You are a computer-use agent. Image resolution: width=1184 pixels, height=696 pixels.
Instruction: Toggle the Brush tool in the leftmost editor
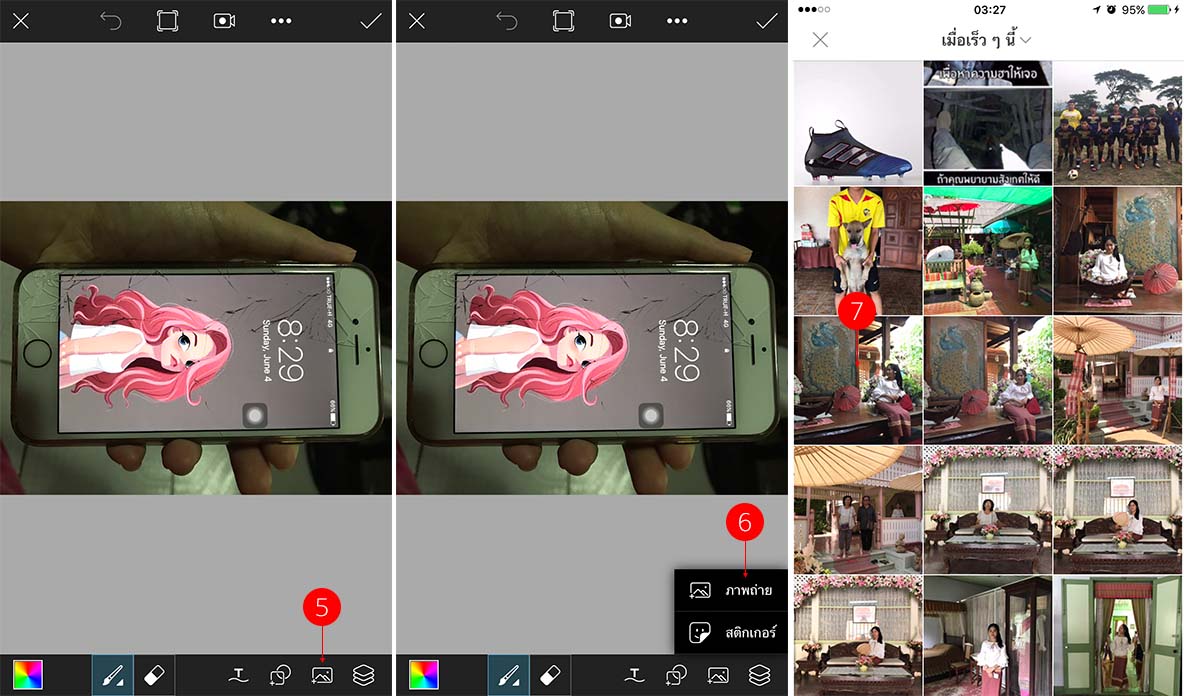pos(111,676)
